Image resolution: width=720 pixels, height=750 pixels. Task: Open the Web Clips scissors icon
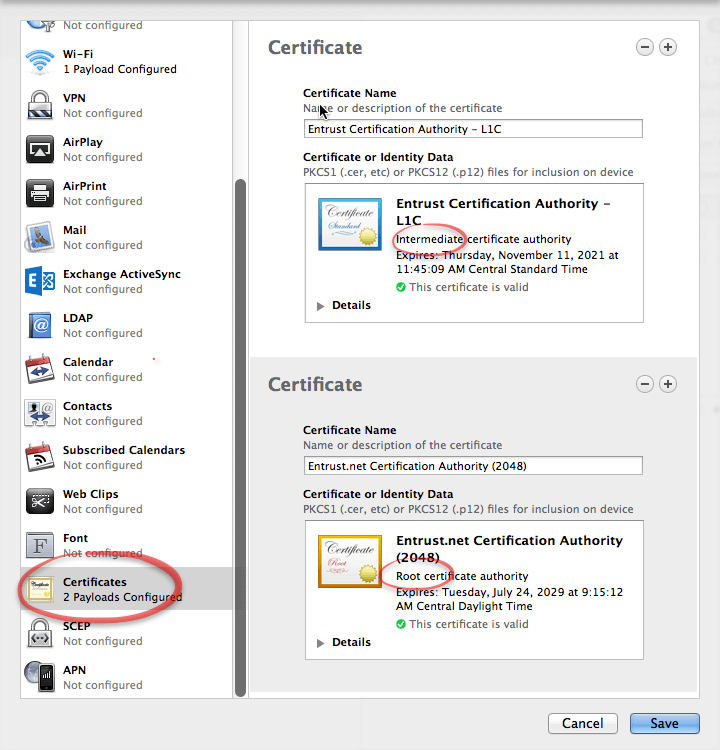[40, 501]
